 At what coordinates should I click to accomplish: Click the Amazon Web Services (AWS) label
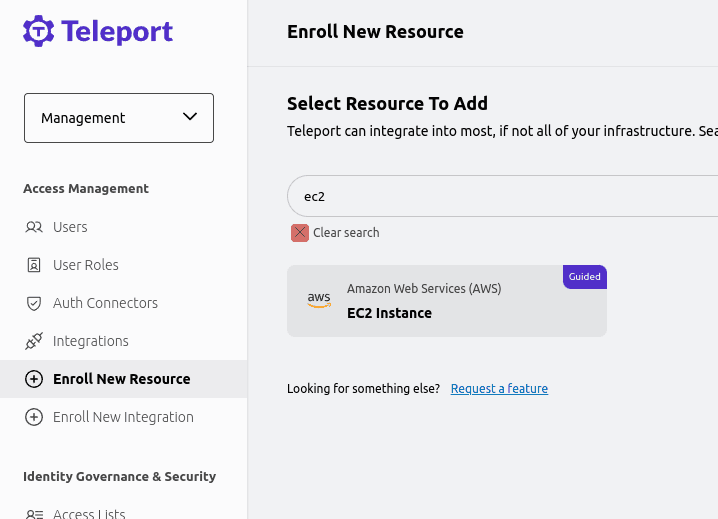[424, 289]
